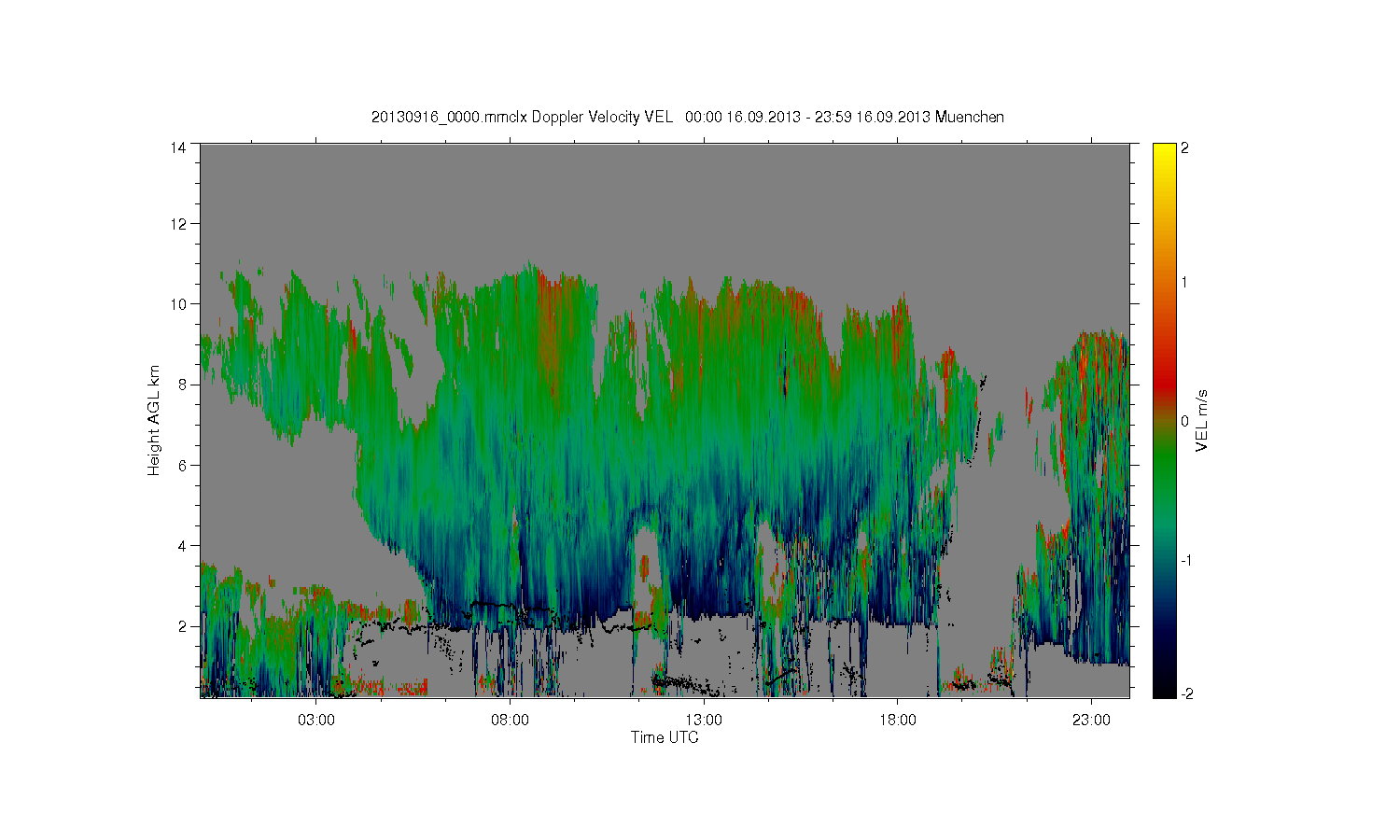Click the 03:00 time axis label
The height and width of the screenshot is (840, 1400).
[x=316, y=721]
